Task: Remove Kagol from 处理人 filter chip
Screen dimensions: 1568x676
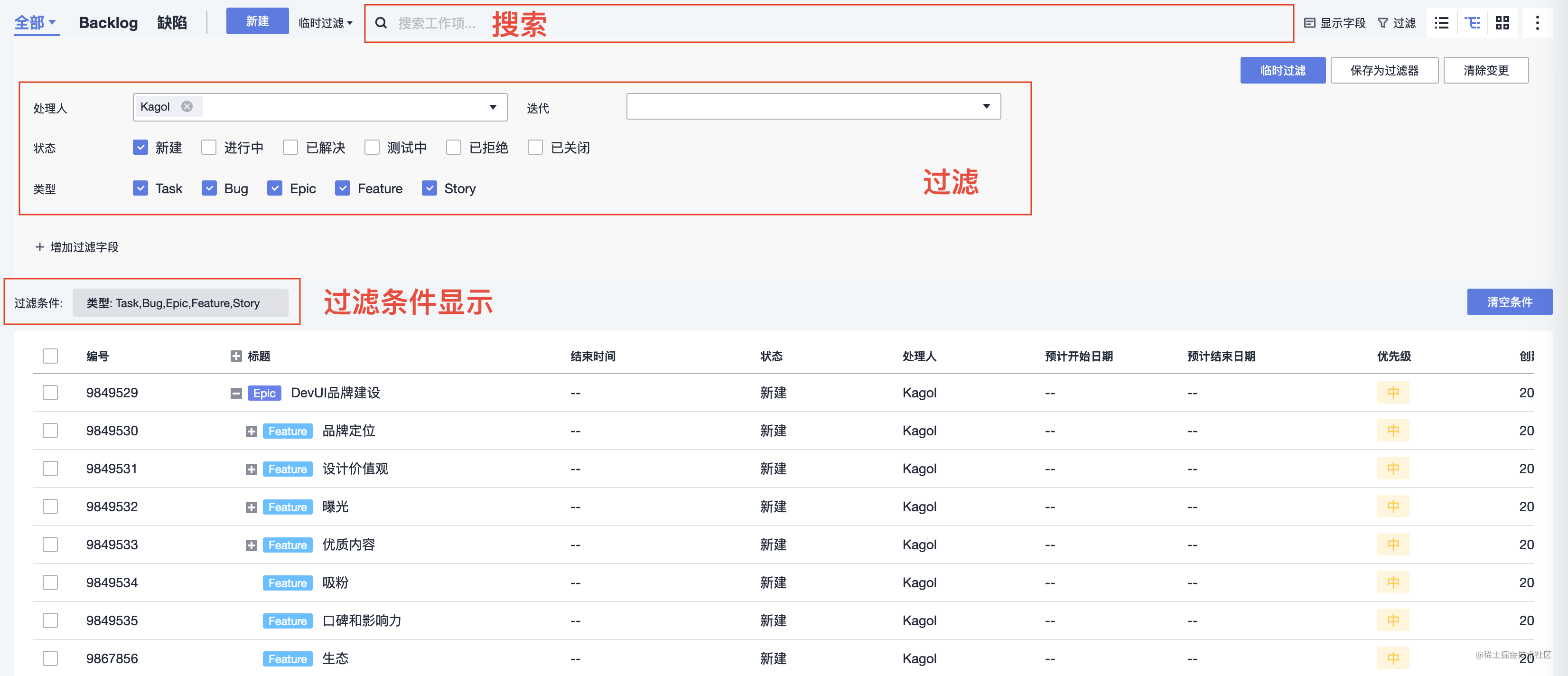Action: (x=187, y=106)
